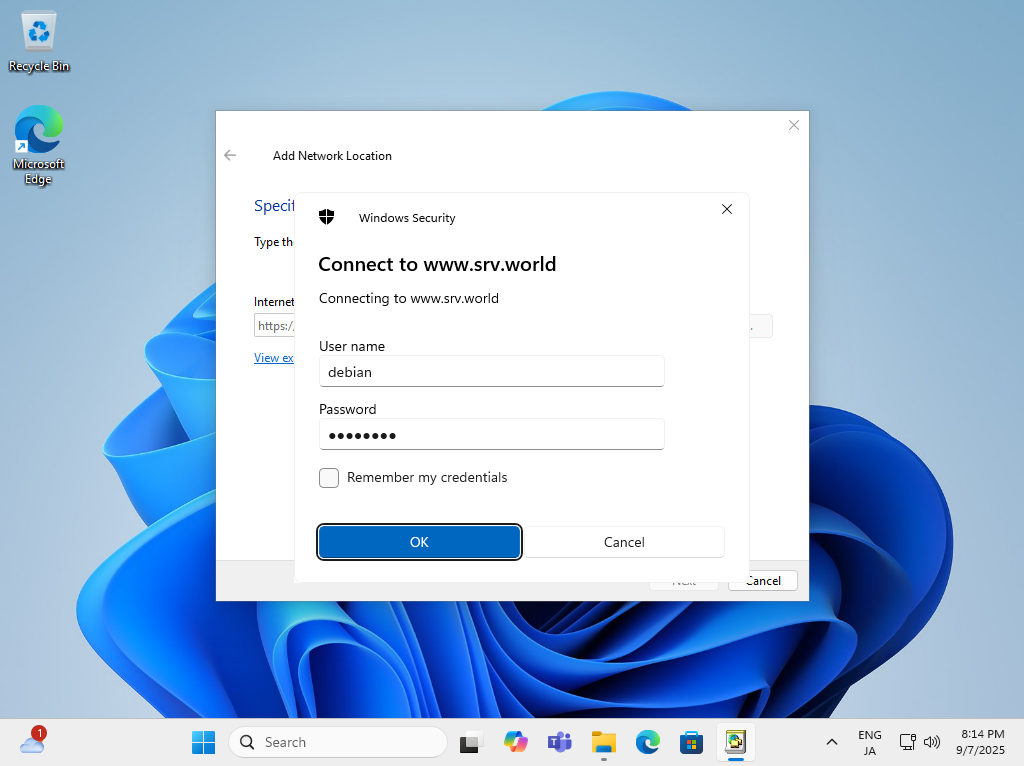Open Task View from the taskbar
This screenshot has width=1024, height=766.
click(471, 742)
